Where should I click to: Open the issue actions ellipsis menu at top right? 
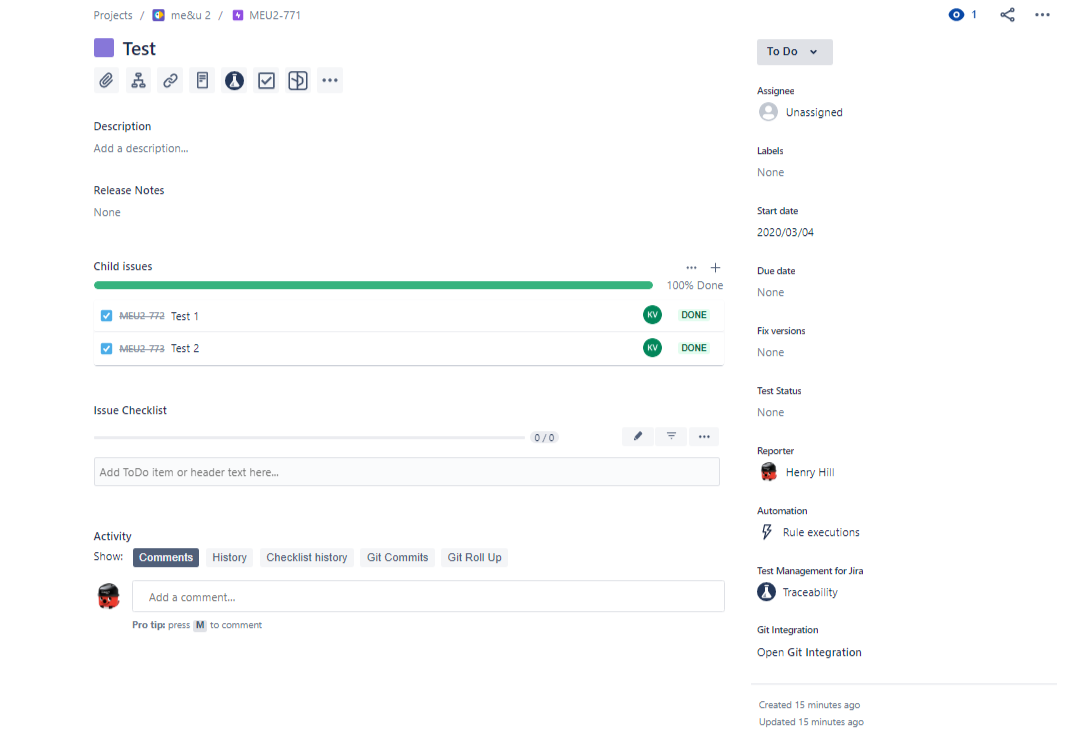coord(1042,15)
